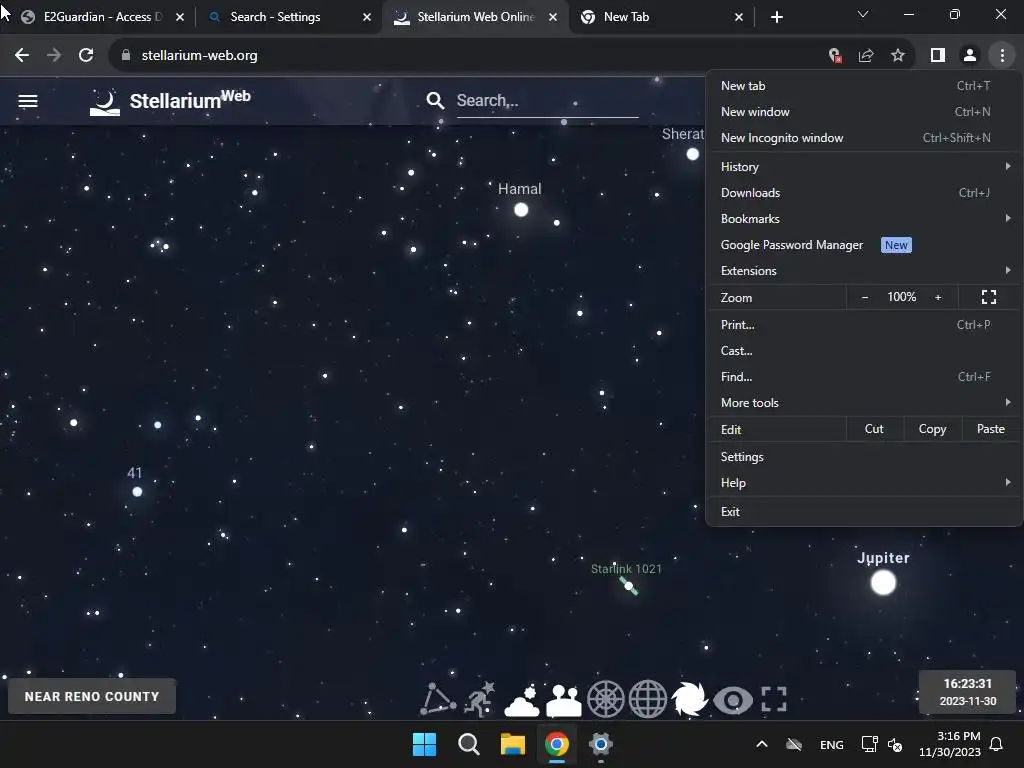Image resolution: width=1024 pixels, height=768 pixels.
Task: Close the Stellarium Web Online tab
Action: 553,17
